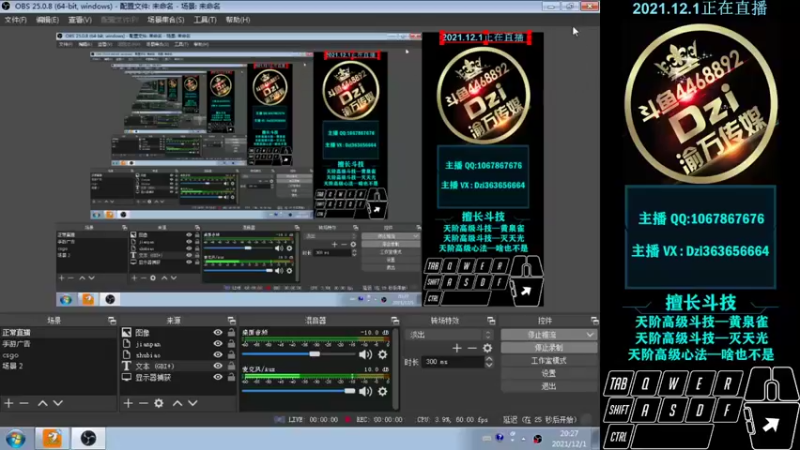Decrease transition 时长 with down stepper
The image size is (800, 450).
pyautogui.click(x=489, y=365)
